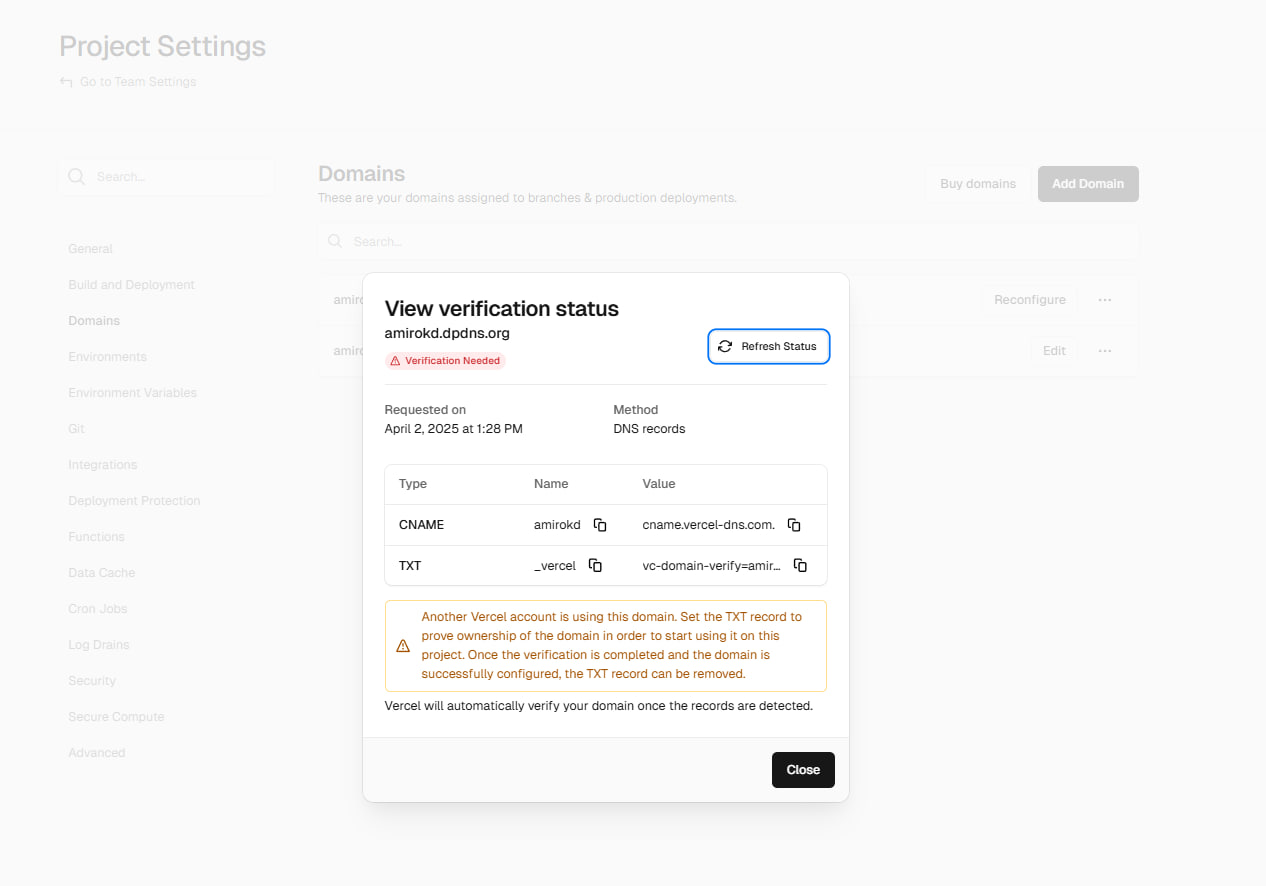Select Environment Variables in sidebar

(x=132, y=393)
